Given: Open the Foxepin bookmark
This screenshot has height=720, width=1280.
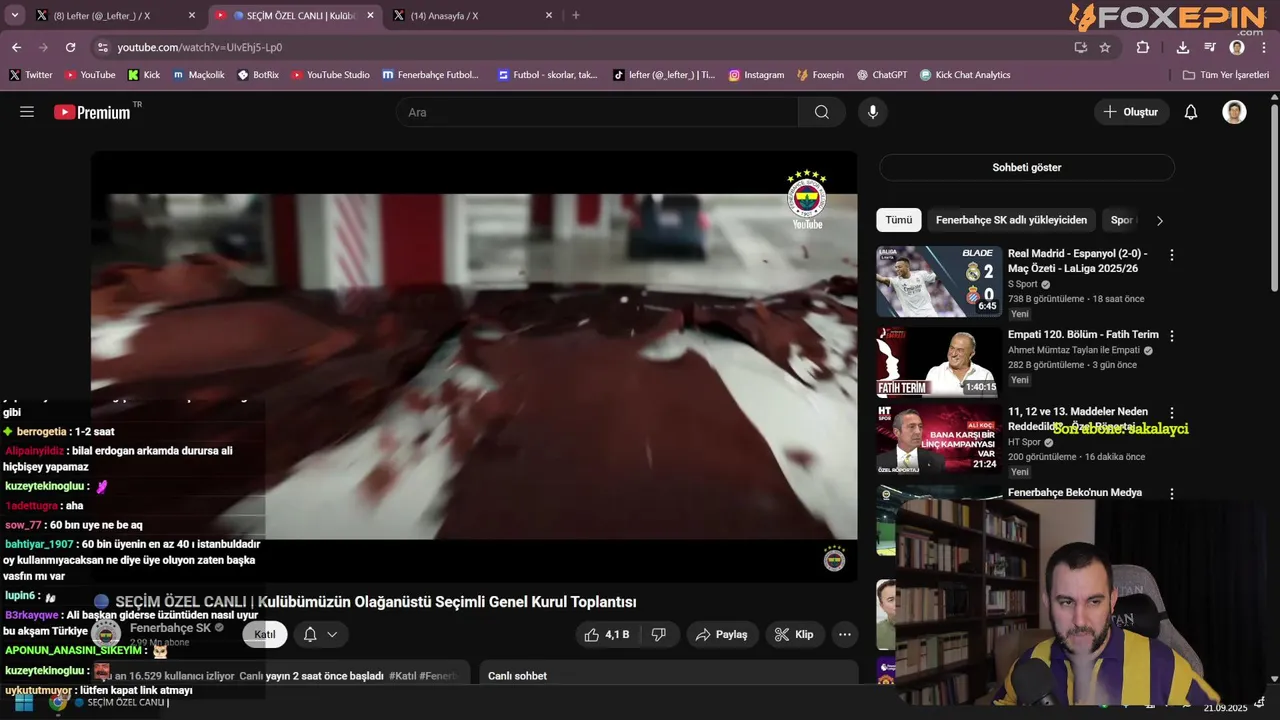Looking at the screenshot, I should coord(820,75).
